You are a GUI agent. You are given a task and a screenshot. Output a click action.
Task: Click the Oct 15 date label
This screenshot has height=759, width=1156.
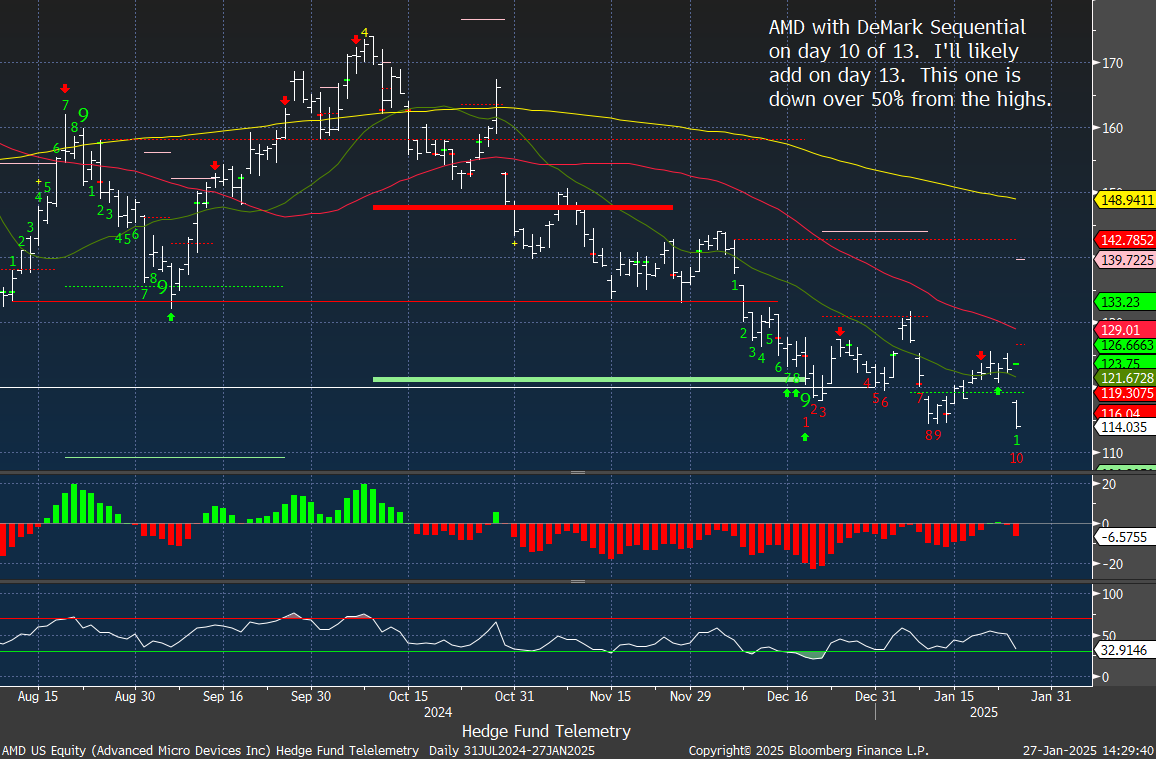point(408,696)
